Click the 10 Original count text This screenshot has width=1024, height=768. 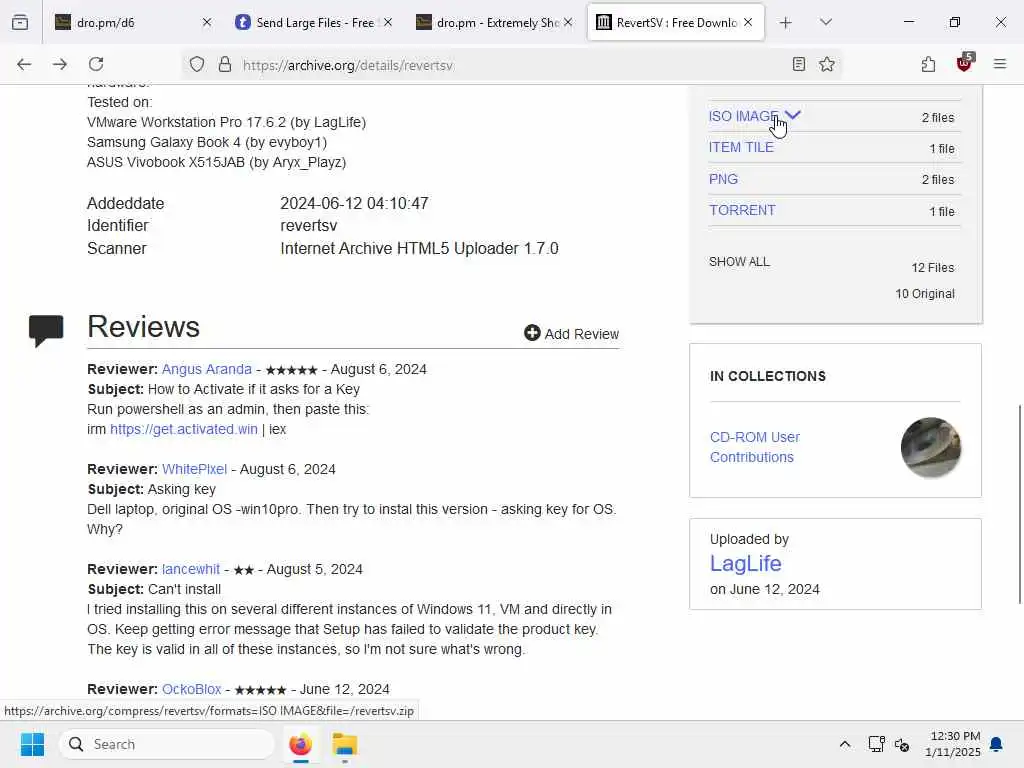coord(925,294)
